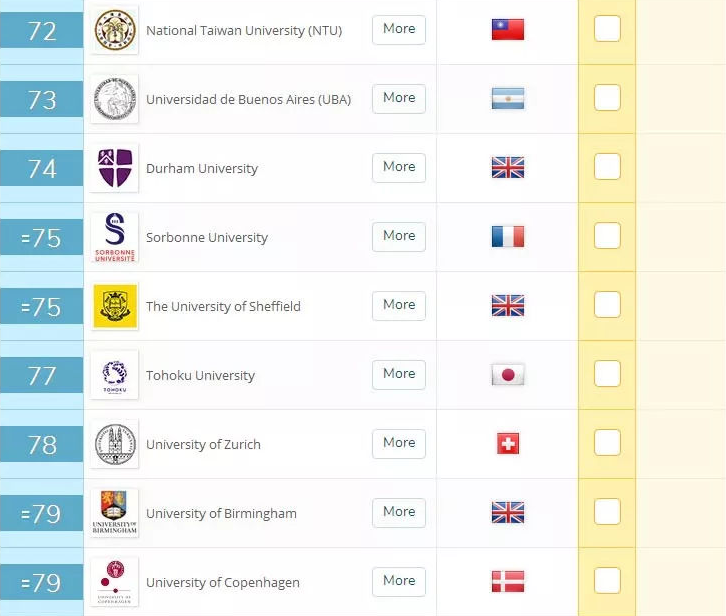Enable the compare checkbox for University of Copenhagen
The image size is (726, 616).
click(607, 581)
